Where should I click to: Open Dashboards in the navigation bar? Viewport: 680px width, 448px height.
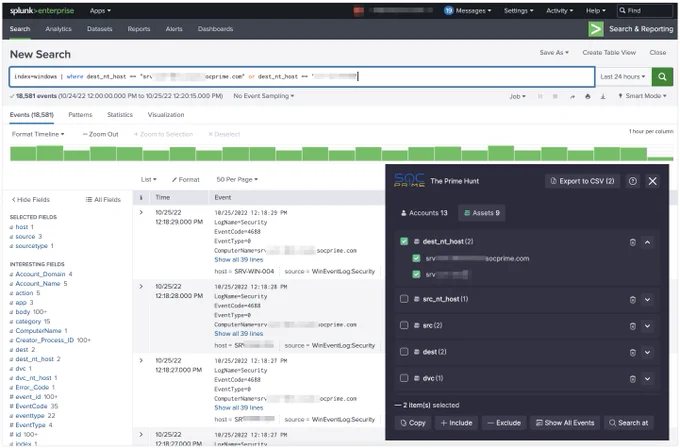tap(215, 29)
